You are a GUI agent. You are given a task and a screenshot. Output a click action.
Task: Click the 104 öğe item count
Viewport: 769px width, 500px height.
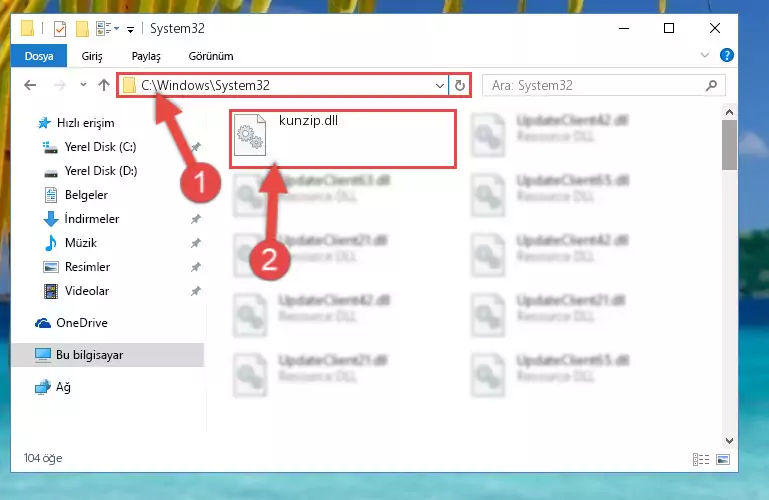[43, 458]
